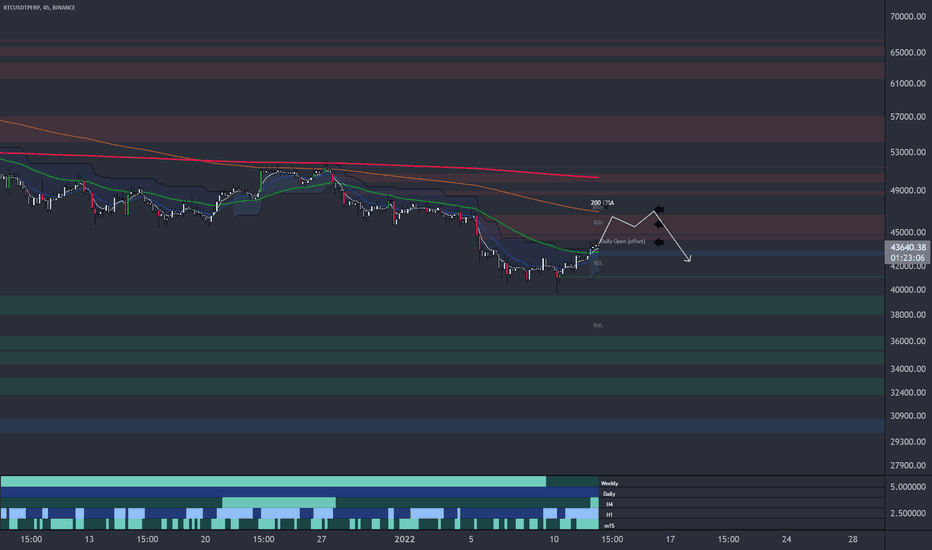Click the 2022 year marker on time axis
Screen dimensions: 932x550
coord(405,539)
